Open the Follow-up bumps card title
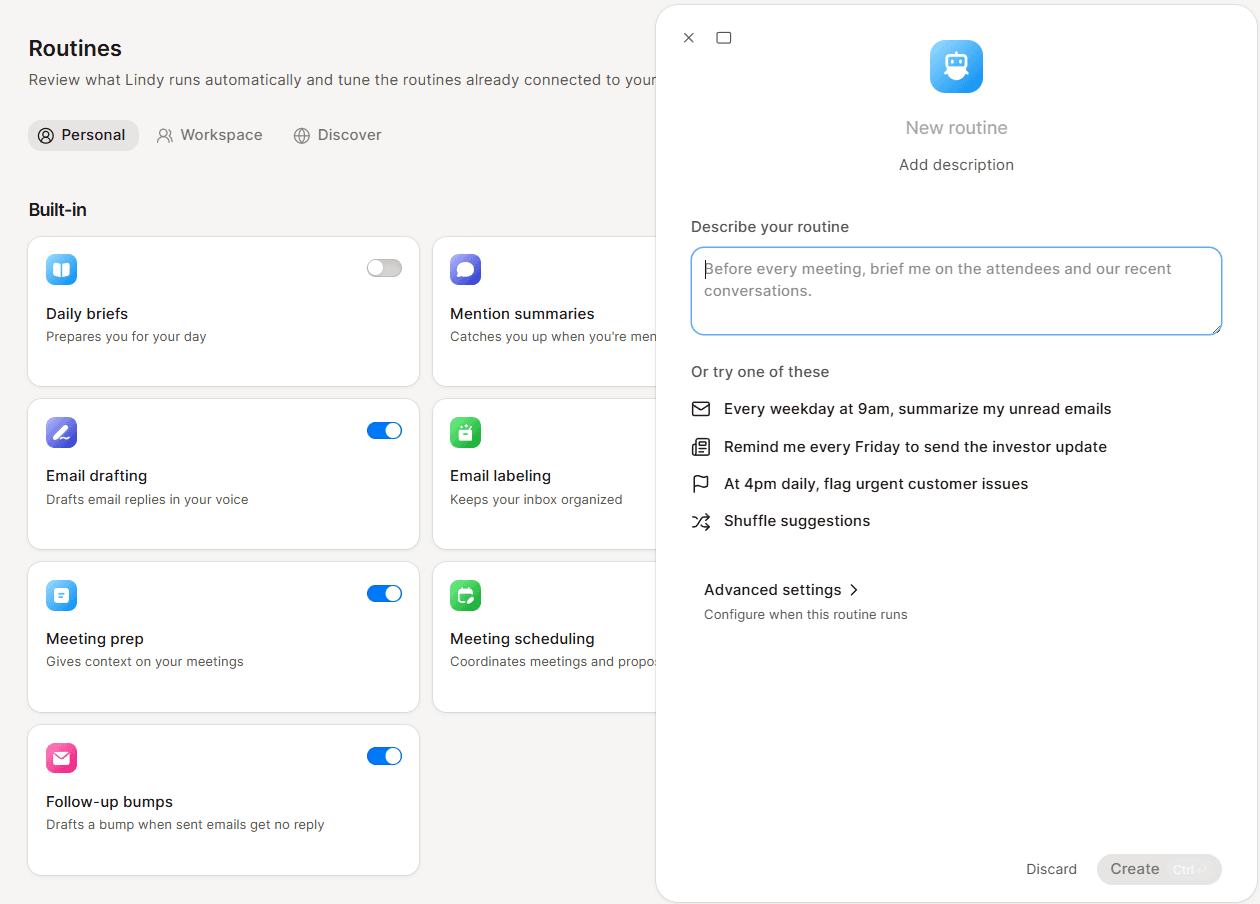 pos(109,802)
